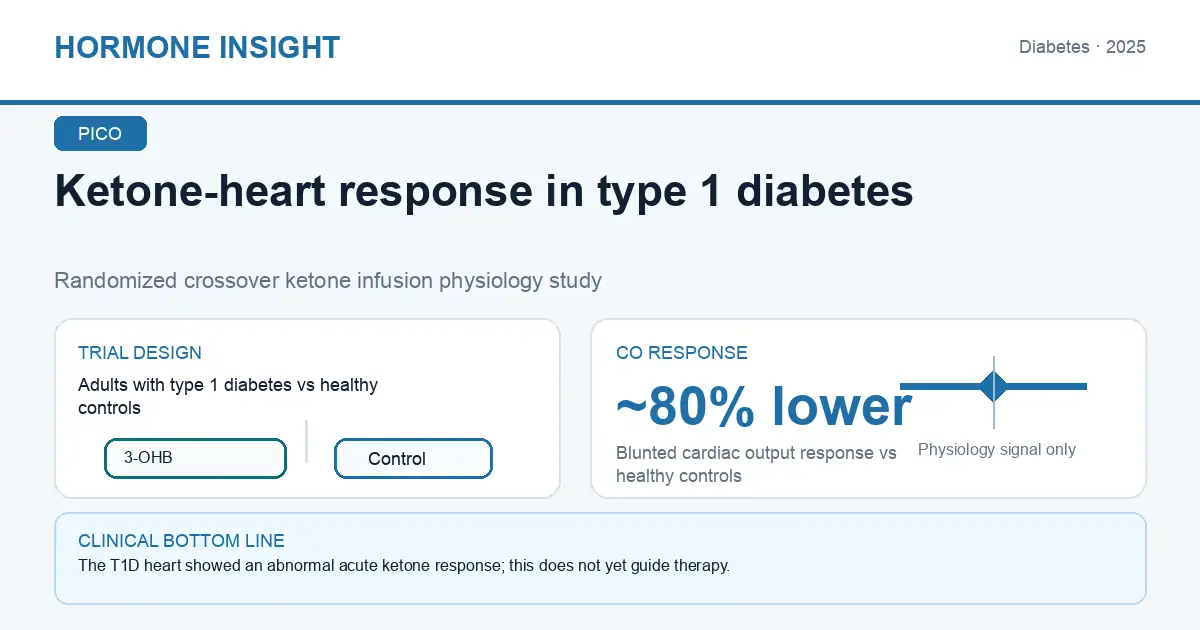Select the randomized crossover study subtitle
This screenshot has height=630, width=1200.
328,280
